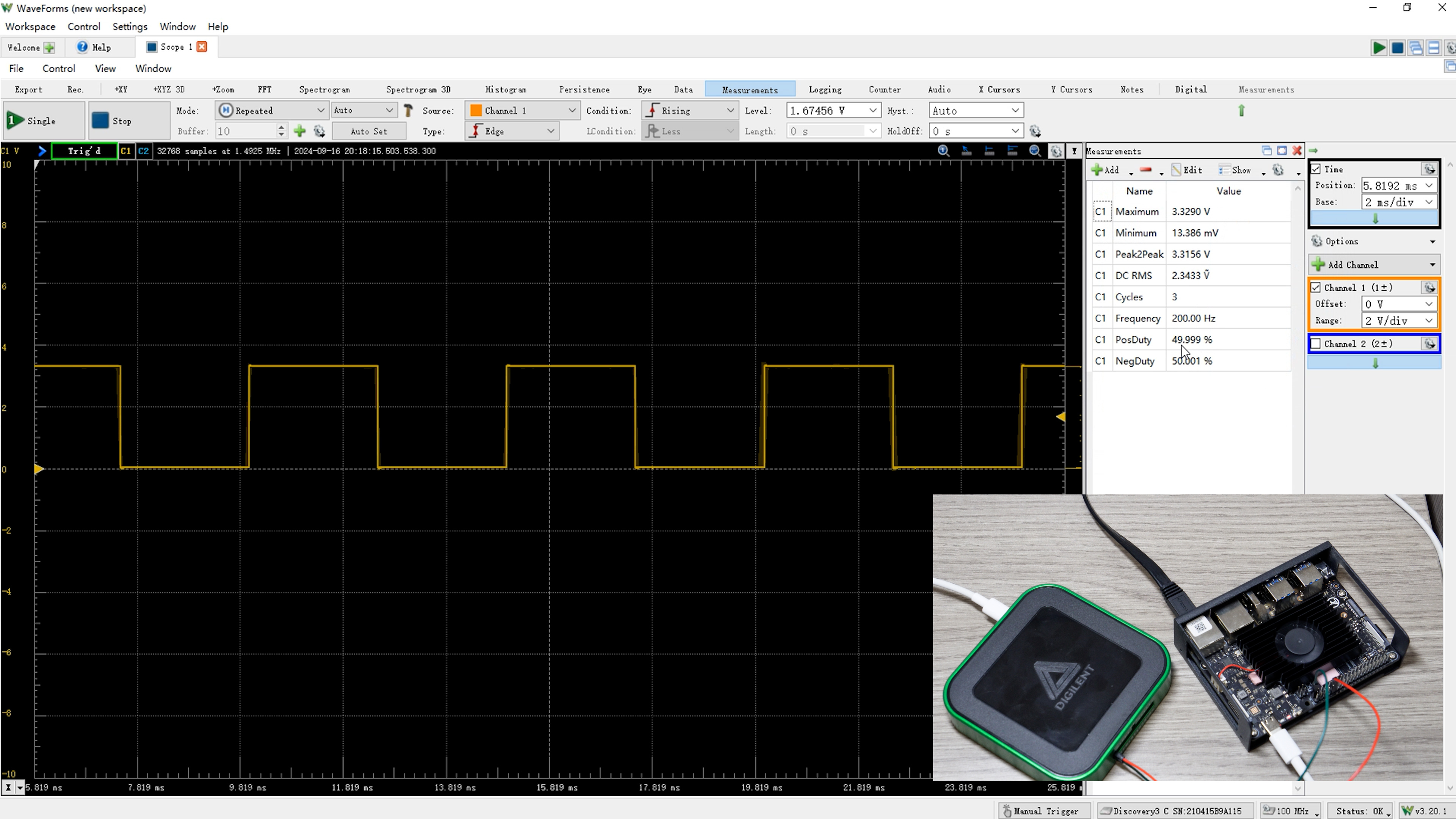Open the Settings menu

click(129, 27)
